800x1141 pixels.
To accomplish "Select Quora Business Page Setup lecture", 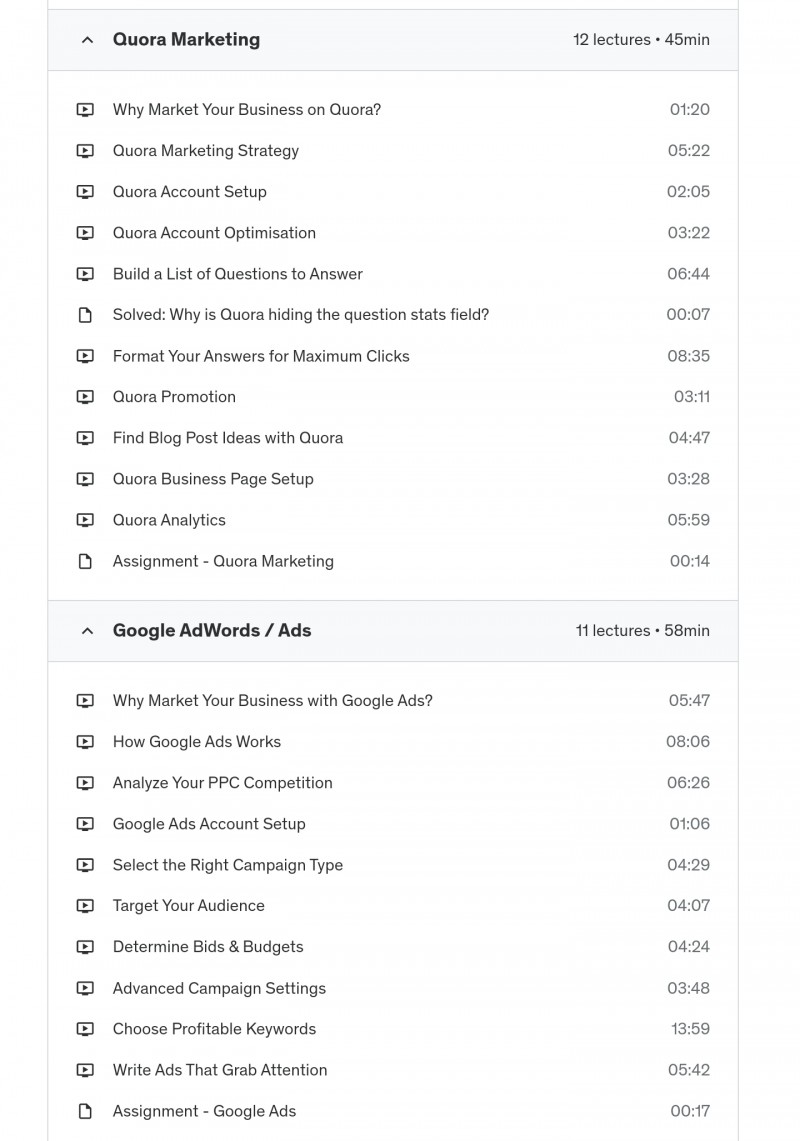I will (x=213, y=479).
